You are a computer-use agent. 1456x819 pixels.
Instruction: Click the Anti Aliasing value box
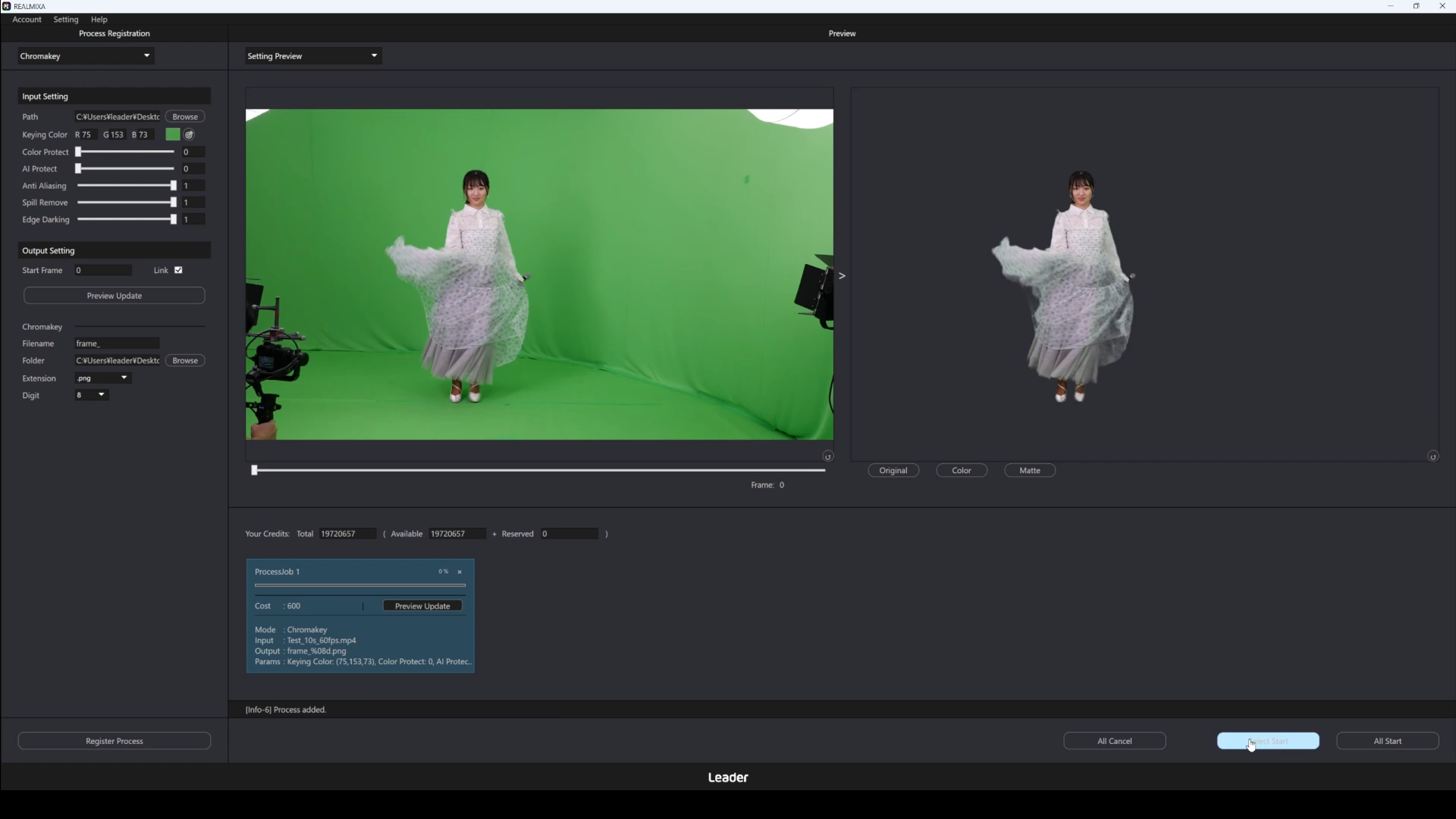(x=193, y=186)
